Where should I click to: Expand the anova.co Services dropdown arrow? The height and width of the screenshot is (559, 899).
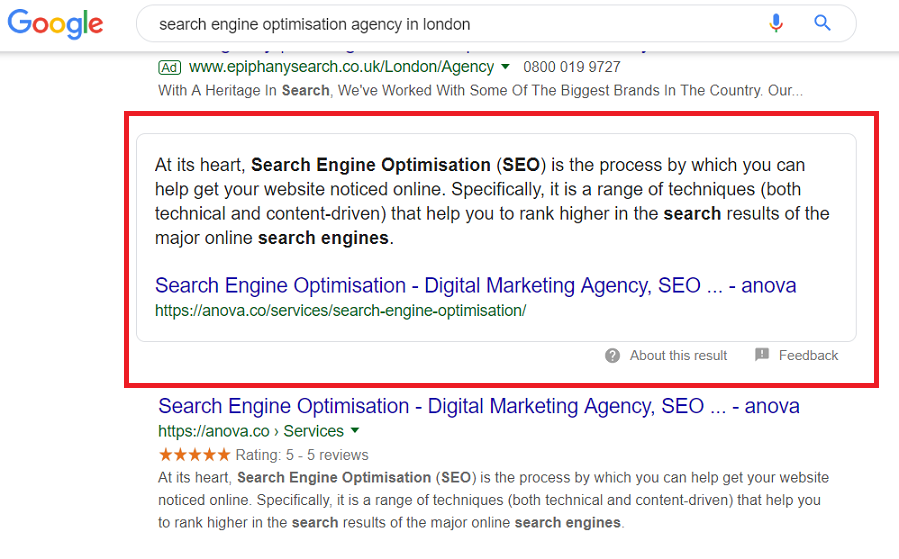[x=355, y=431]
